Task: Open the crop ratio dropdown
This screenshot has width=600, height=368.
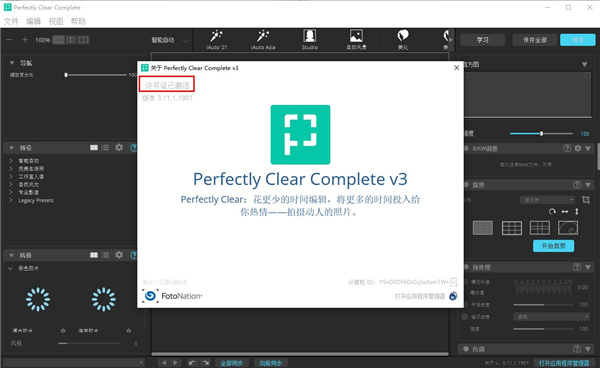Action: tap(547, 200)
